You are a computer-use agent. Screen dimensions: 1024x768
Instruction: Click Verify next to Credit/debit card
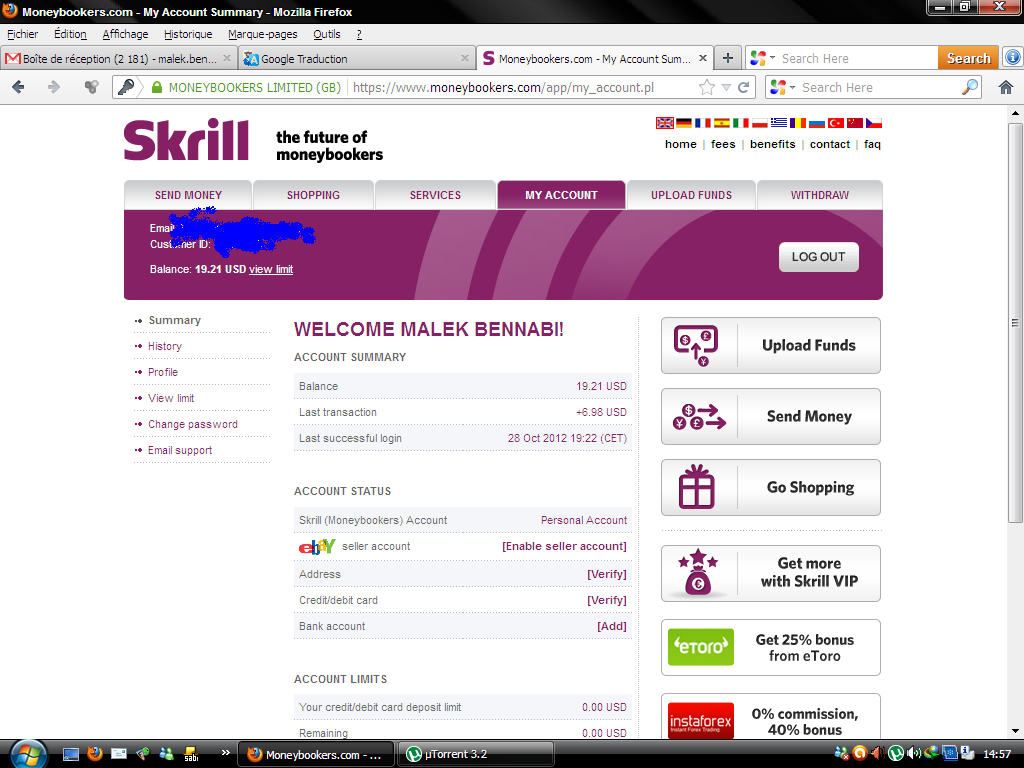pos(607,600)
